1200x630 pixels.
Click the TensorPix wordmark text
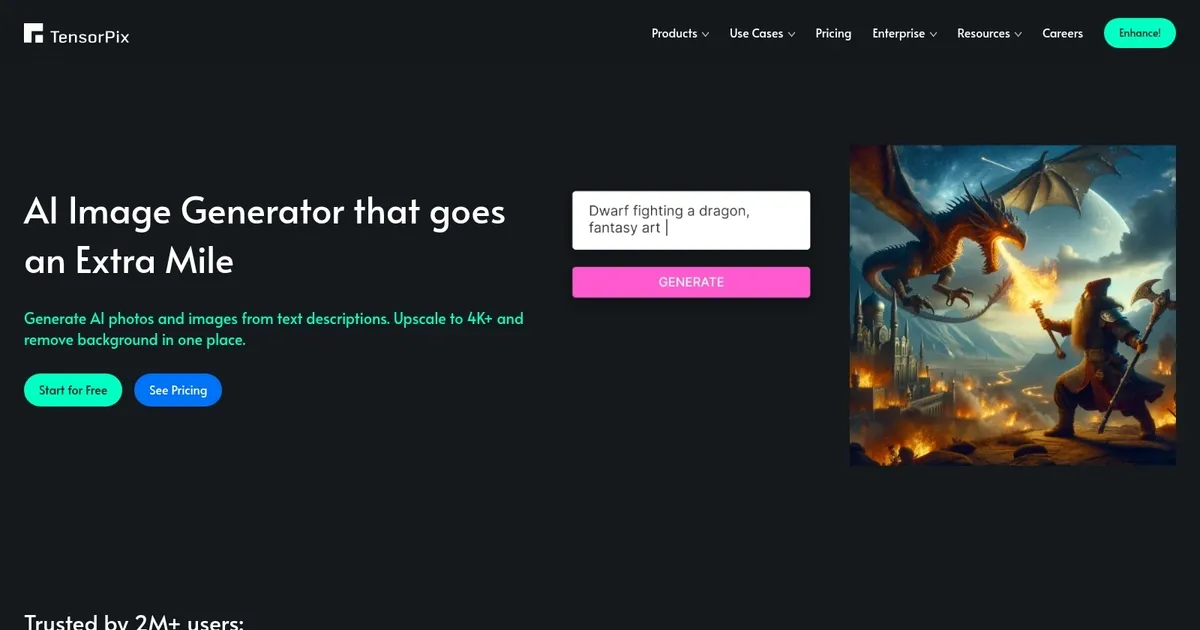tap(90, 37)
